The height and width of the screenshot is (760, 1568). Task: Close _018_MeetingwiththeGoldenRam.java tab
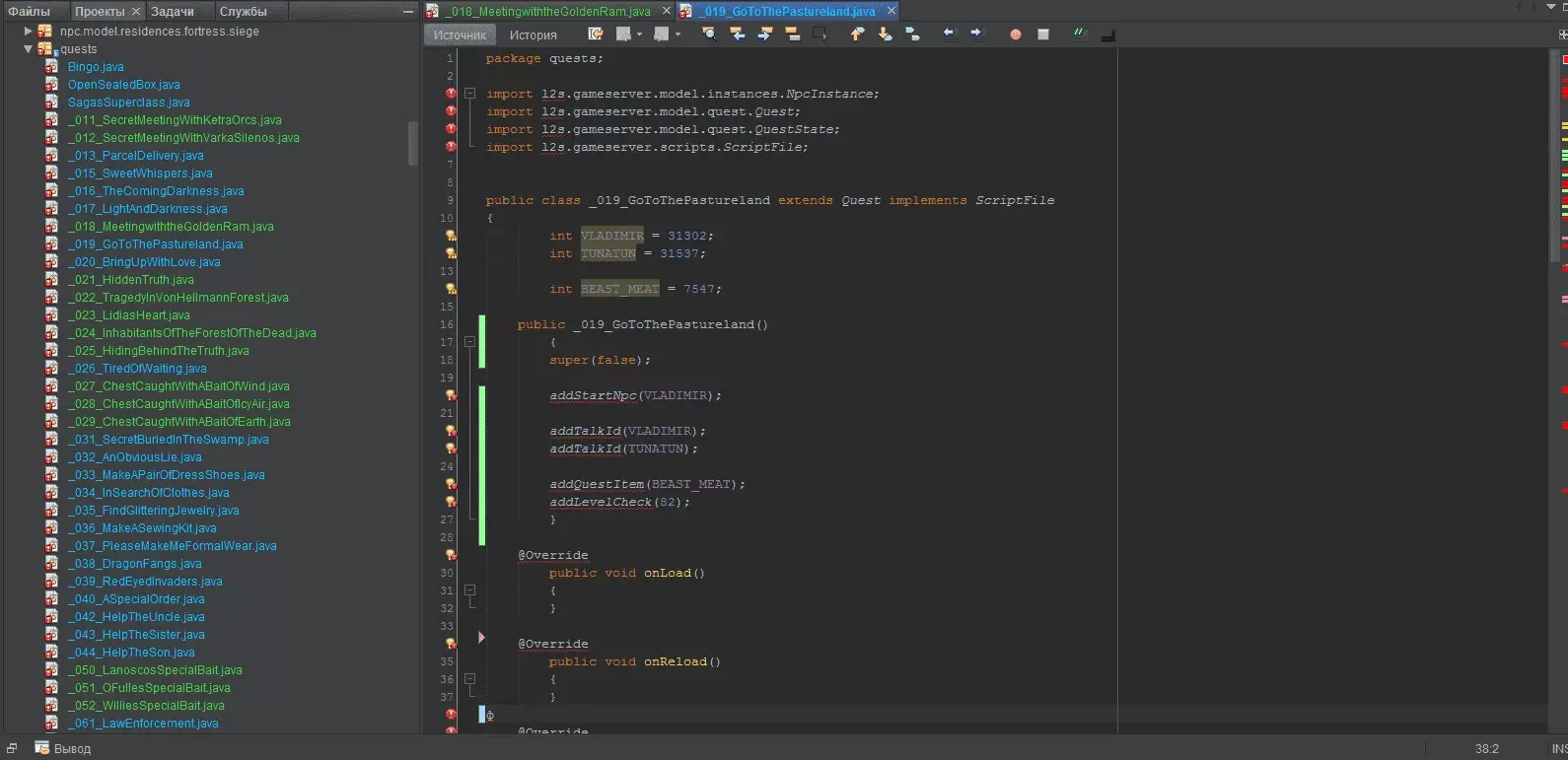(x=666, y=11)
